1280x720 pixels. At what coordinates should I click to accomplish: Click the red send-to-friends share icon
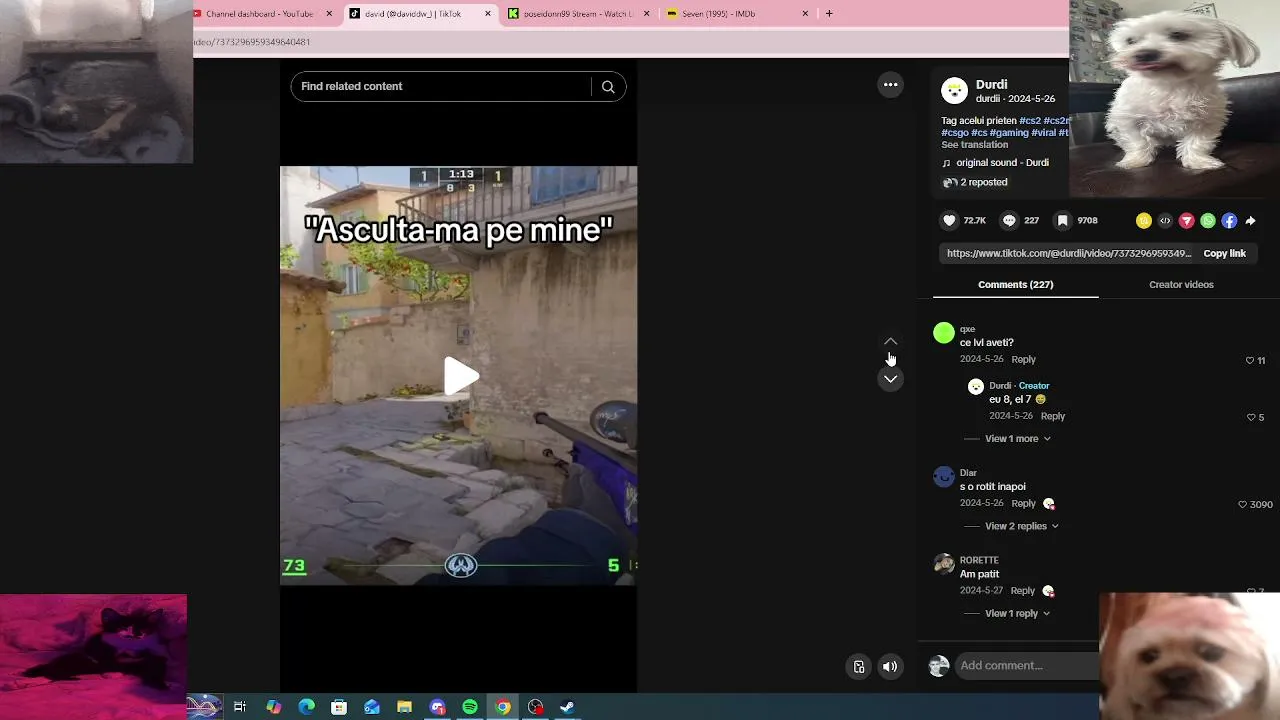tap(1187, 221)
